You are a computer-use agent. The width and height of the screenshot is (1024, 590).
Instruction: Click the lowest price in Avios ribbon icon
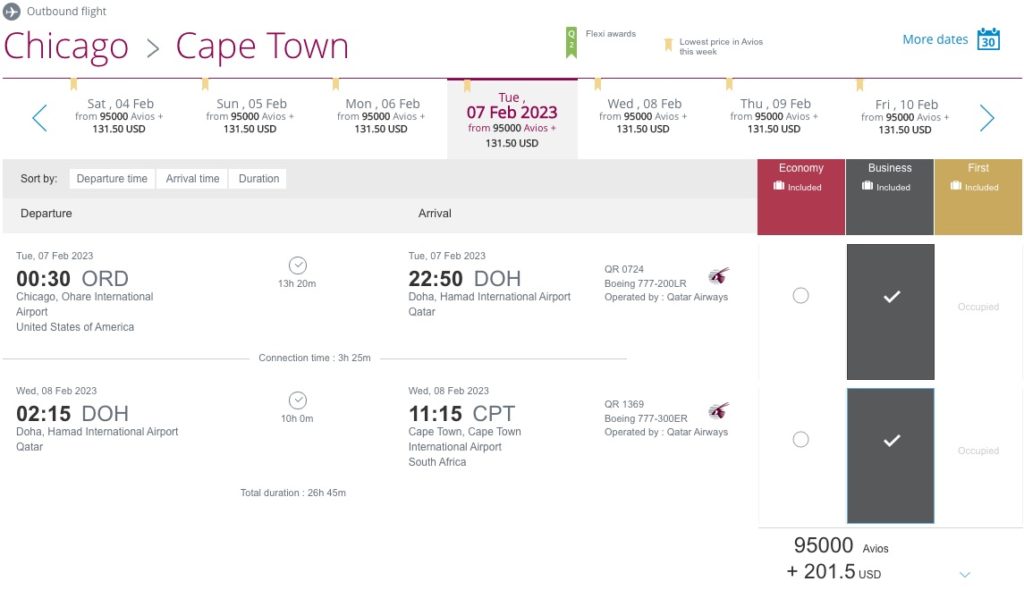668,45
